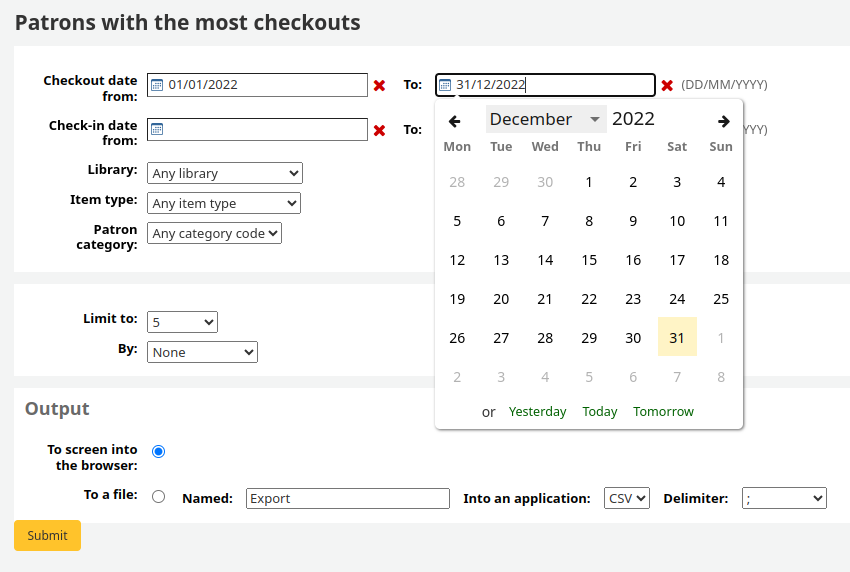This screenshot has width=850, height=572.
Task: Pick day 15 in the calendar
Action: tap(589, 260)
